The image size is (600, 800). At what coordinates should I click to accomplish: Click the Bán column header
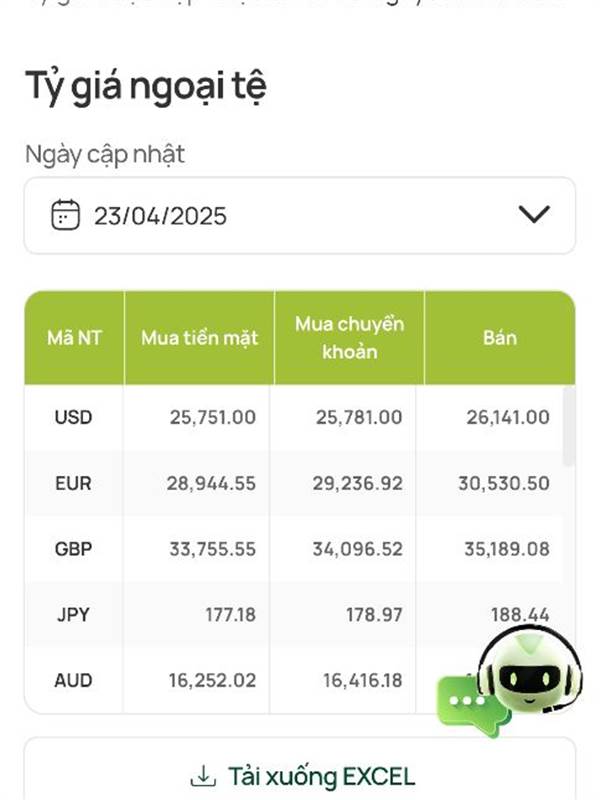click(x=500, y=338)
